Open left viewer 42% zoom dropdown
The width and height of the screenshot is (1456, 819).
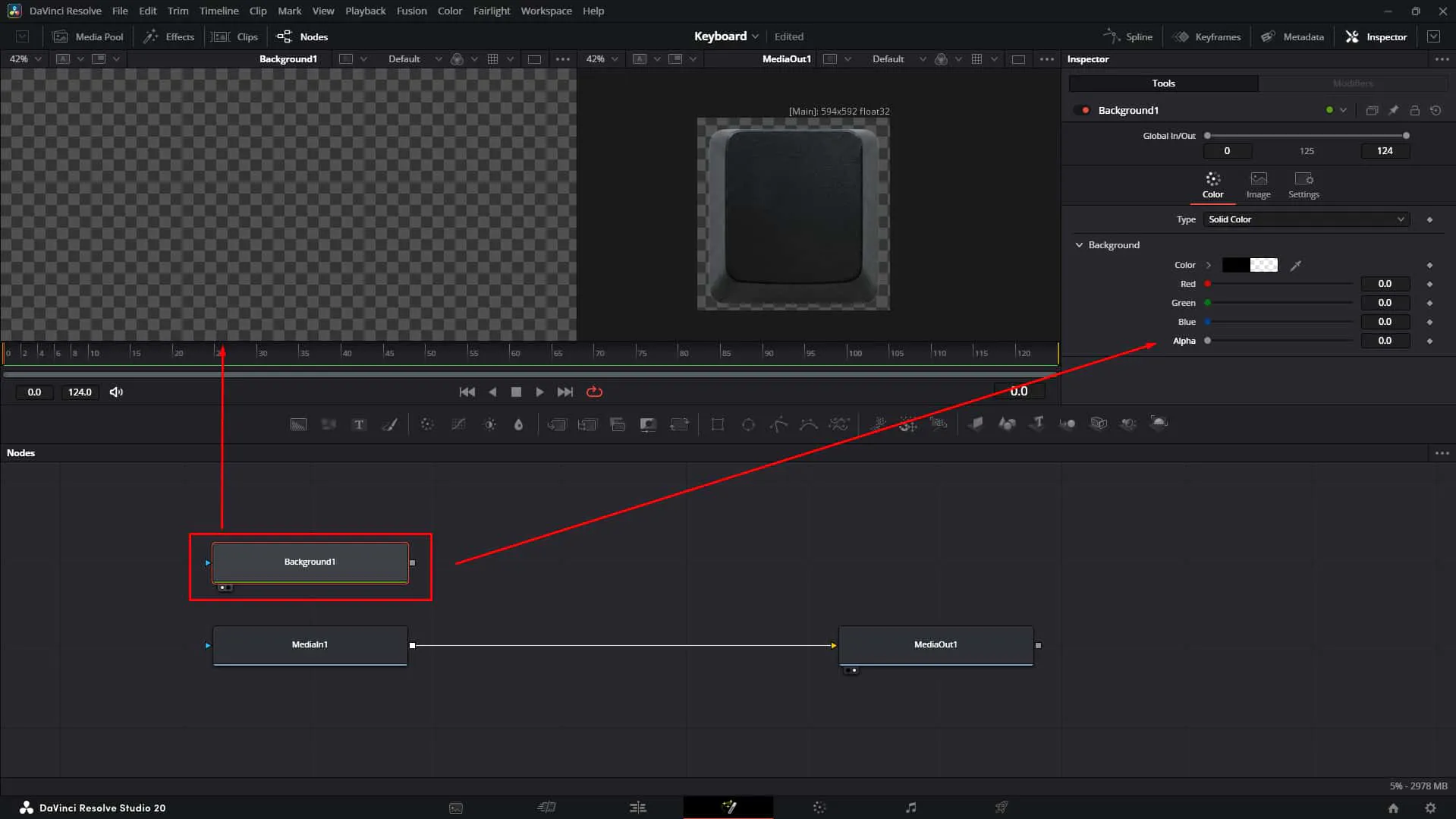(x=25, y=58)
